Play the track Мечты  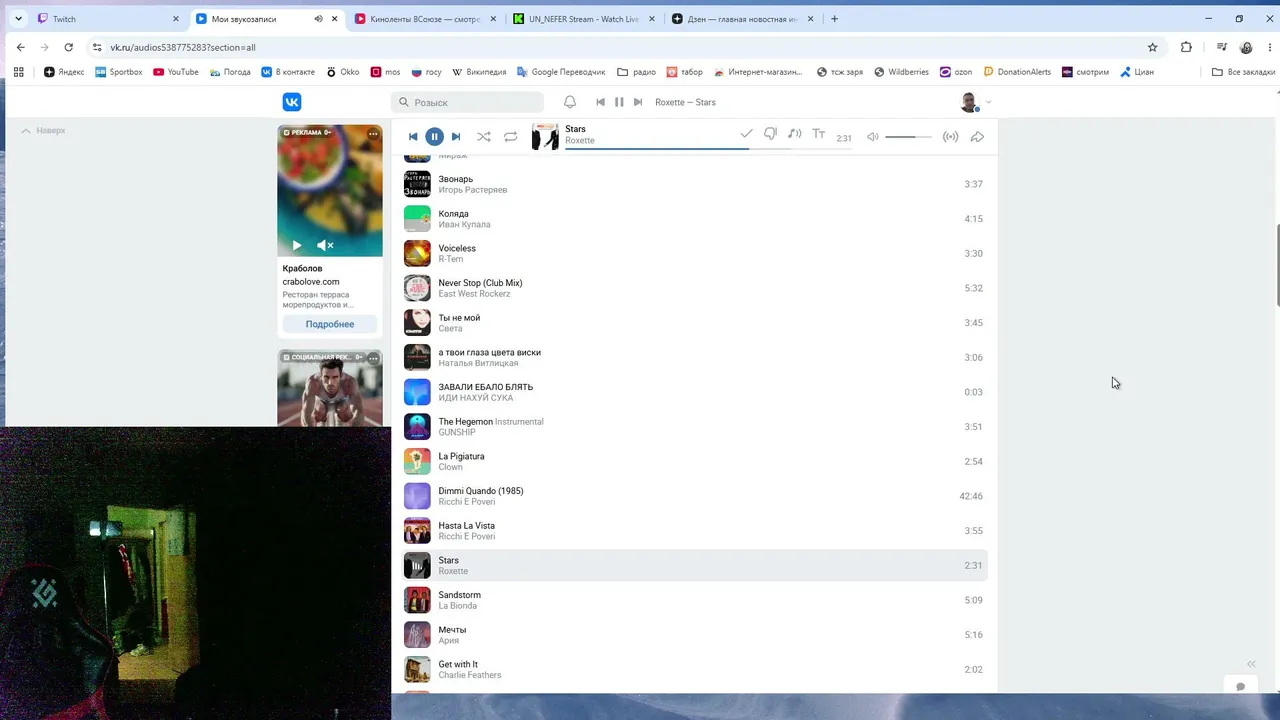click(x=695, y=634)
